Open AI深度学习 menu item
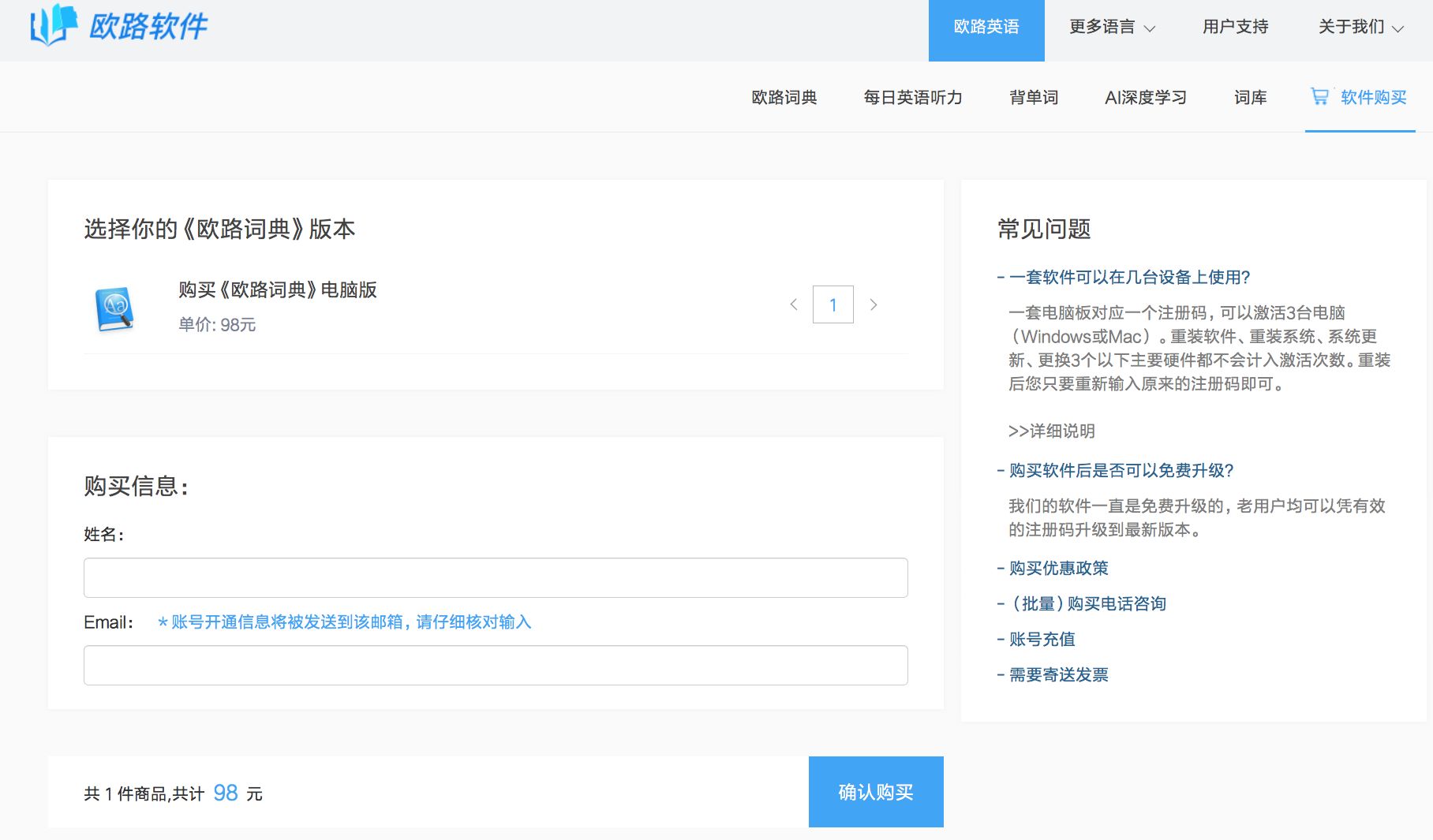The width and height of the screenshot is (1433, 840). click(1145, 97)
